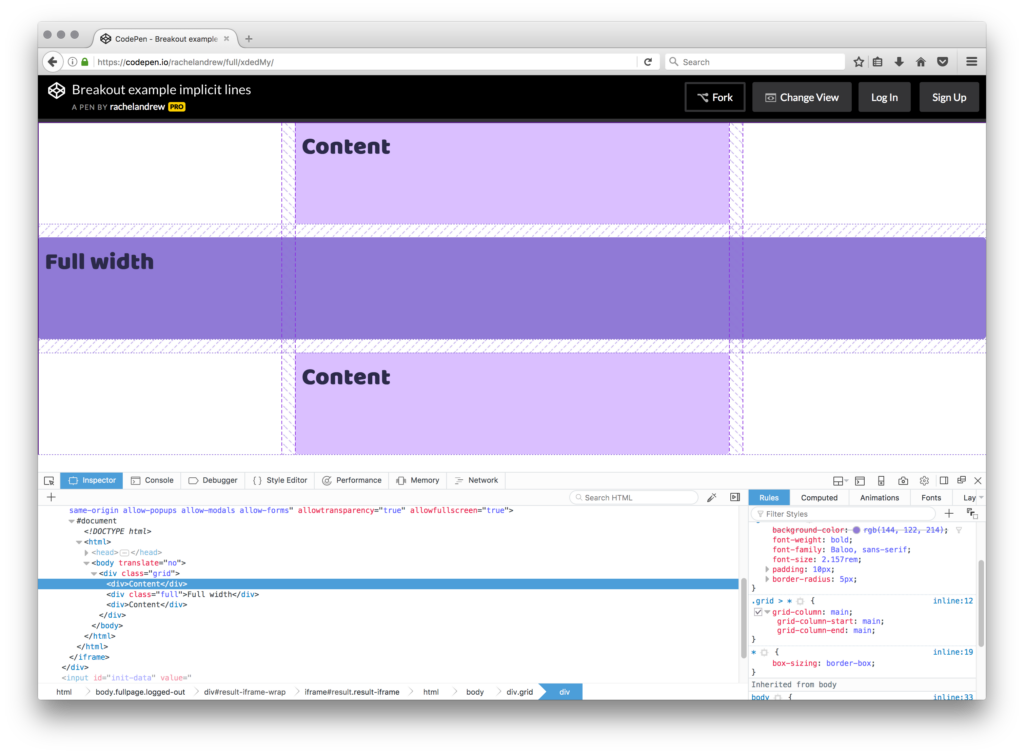
Task: Open Responsive Design Mode in the devtools toolbar
Action: [x=882, y=481]
